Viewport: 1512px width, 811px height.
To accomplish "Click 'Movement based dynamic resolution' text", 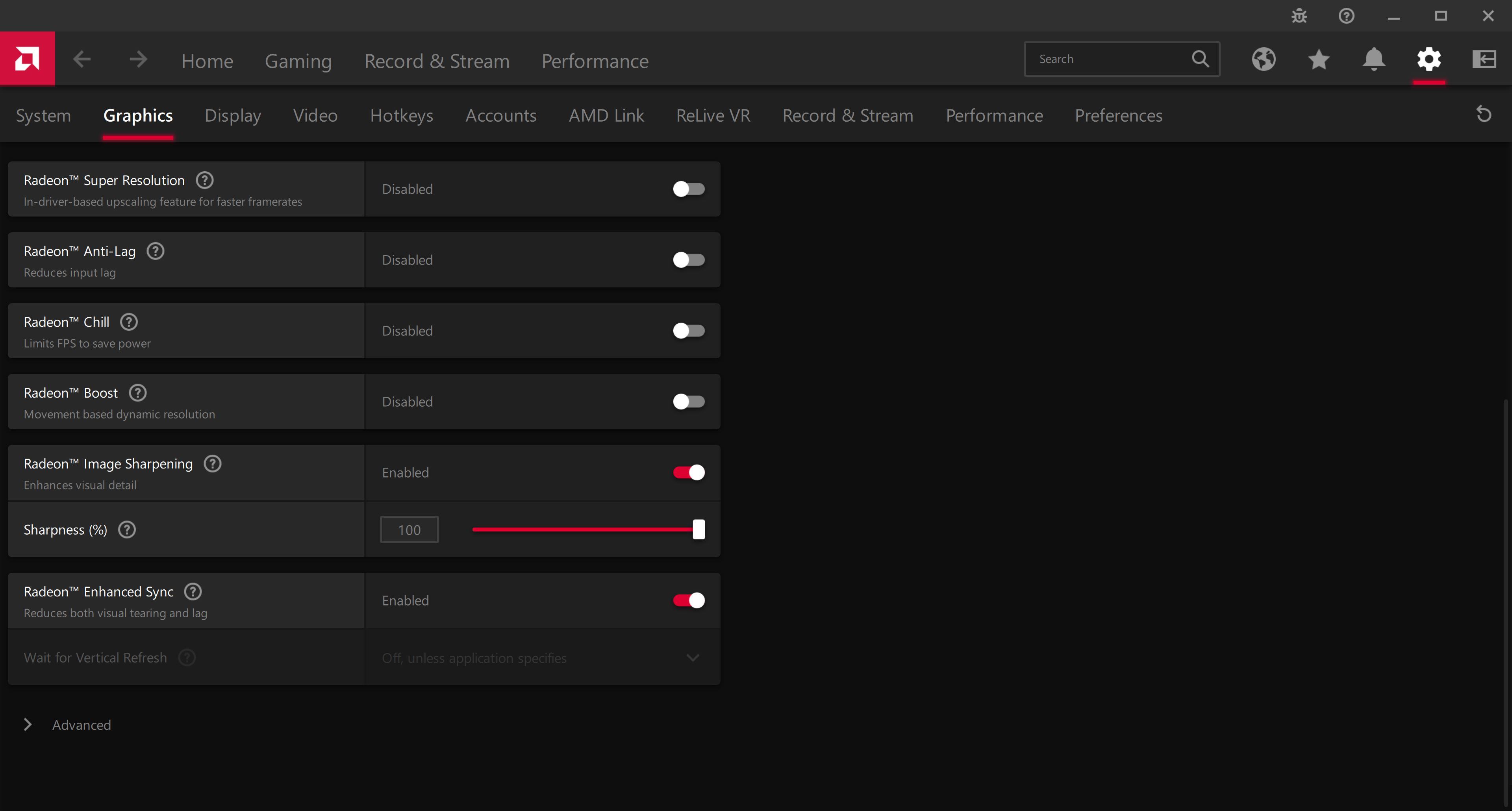I will tap(119, 414).
